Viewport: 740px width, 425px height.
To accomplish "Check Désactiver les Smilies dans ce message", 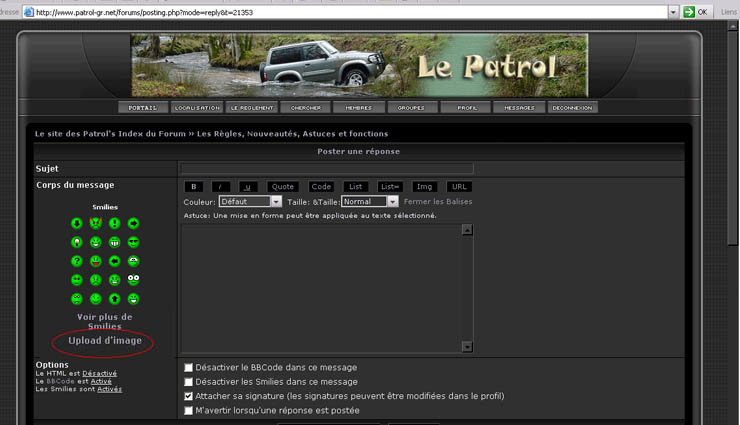I will (189, 382).
